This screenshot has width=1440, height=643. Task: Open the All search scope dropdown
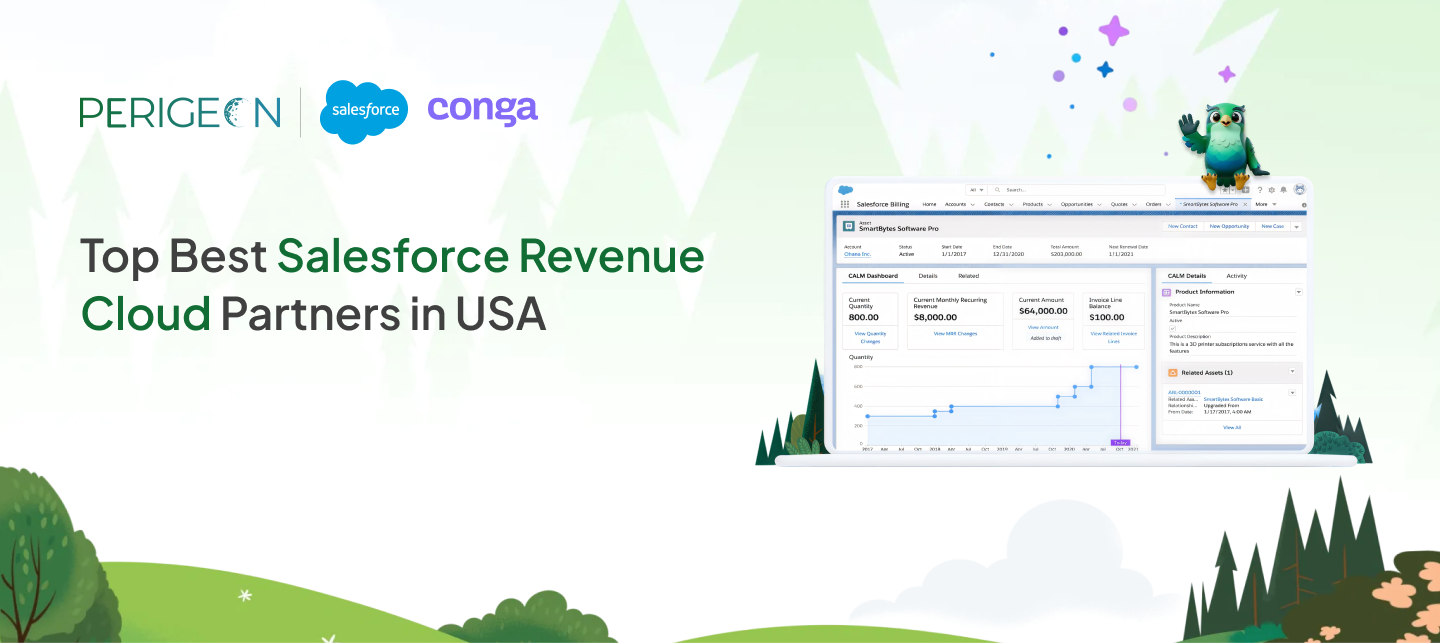coord(977,190)
